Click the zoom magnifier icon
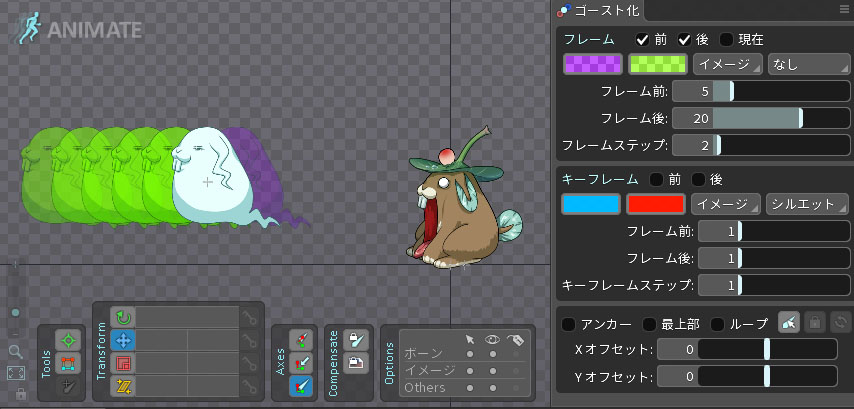The height and width of the screenshot is (409, 854). 16,352
